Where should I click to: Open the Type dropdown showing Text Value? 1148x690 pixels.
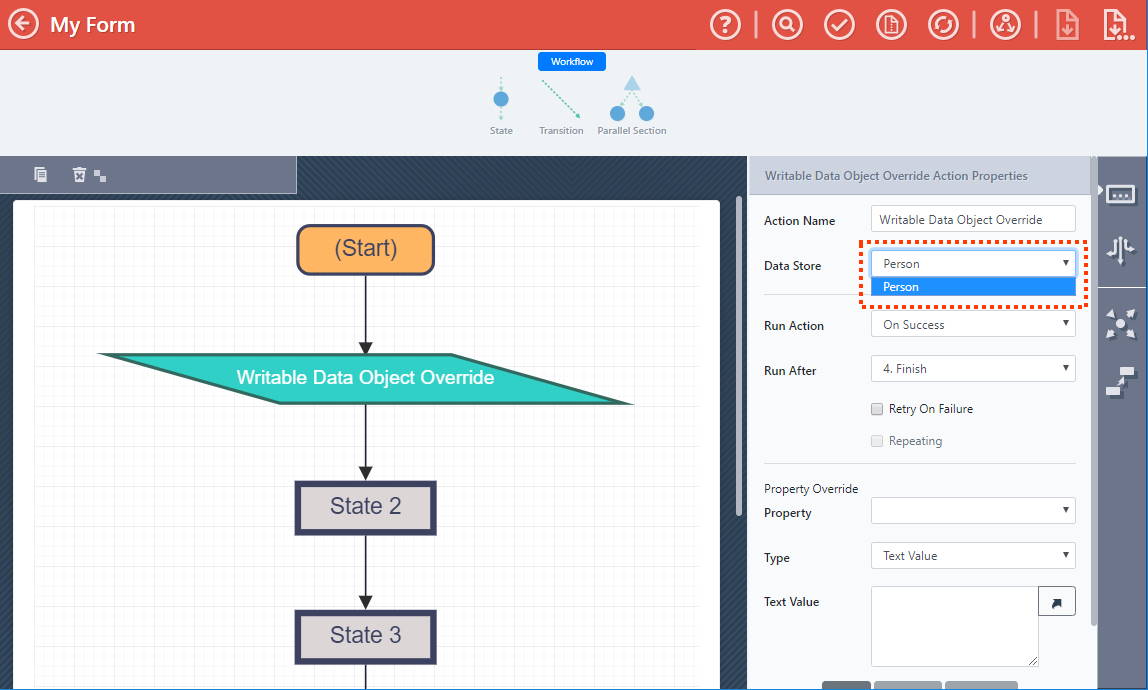coord(973,555)
